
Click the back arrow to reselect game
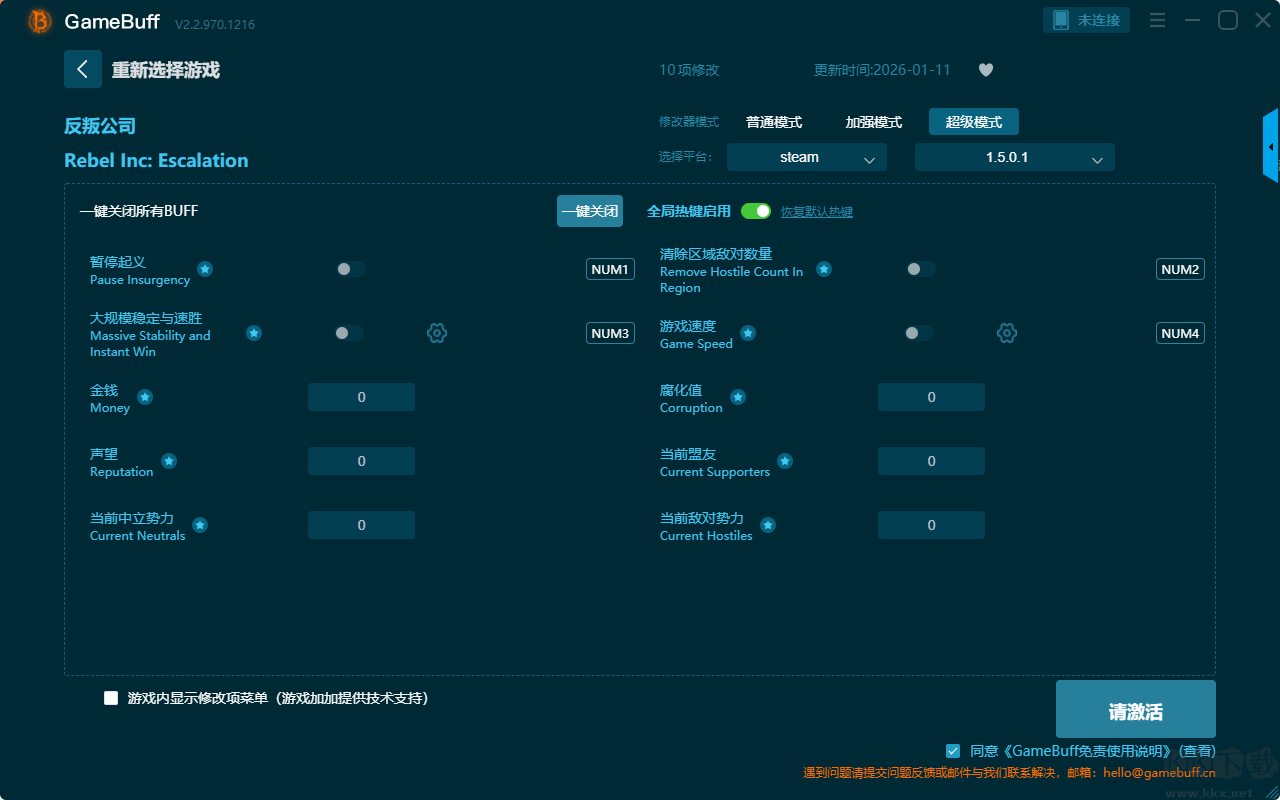83,69
